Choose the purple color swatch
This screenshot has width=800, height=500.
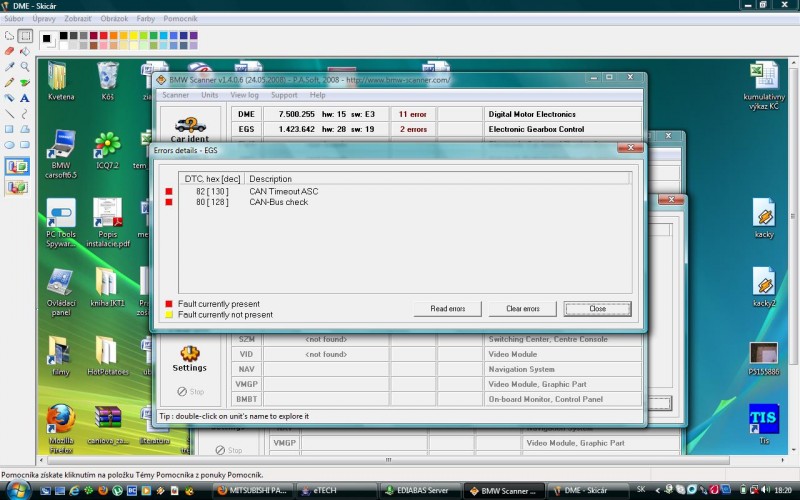click(x=193, y=35)
